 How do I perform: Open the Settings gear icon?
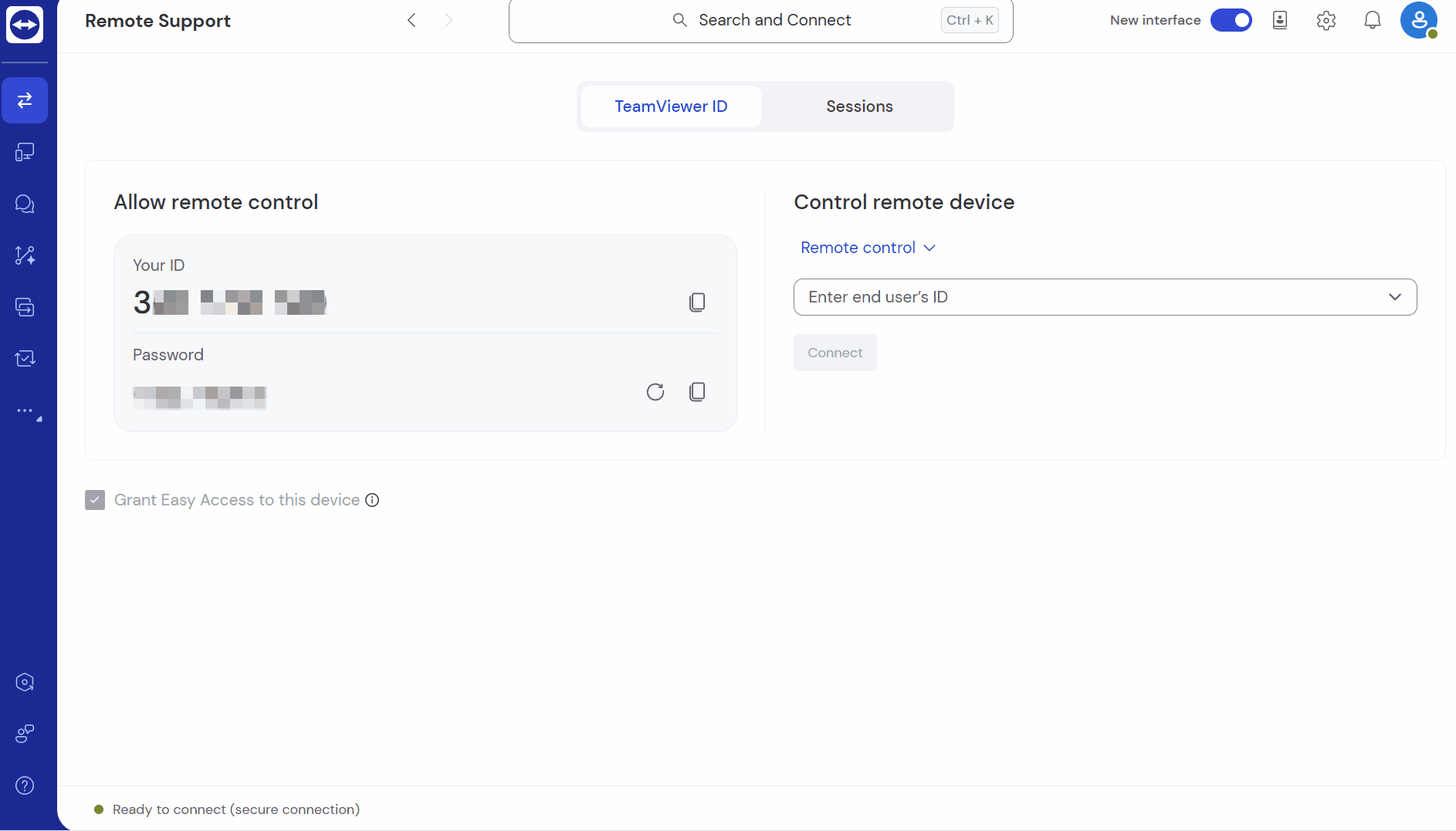1326,20
